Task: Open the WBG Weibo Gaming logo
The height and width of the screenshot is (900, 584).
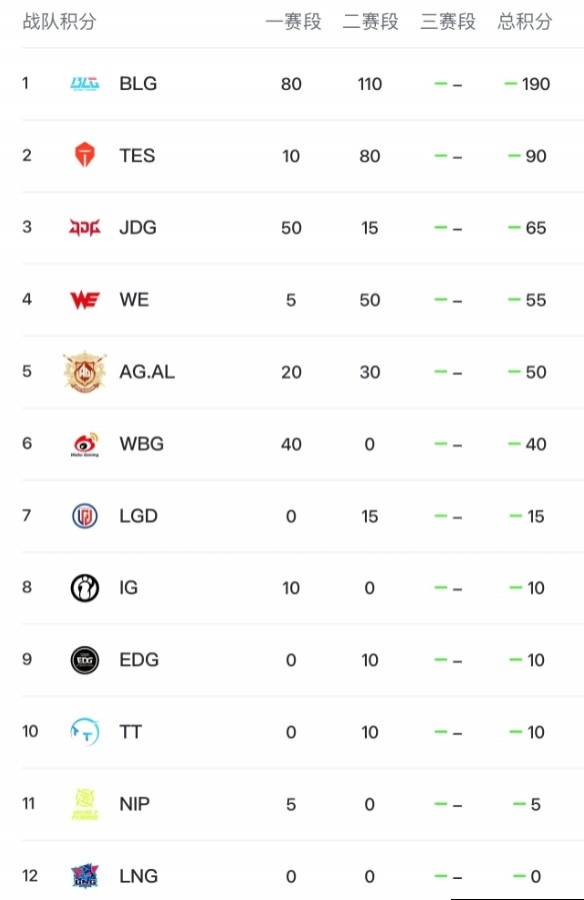Action: pos(85,444)
